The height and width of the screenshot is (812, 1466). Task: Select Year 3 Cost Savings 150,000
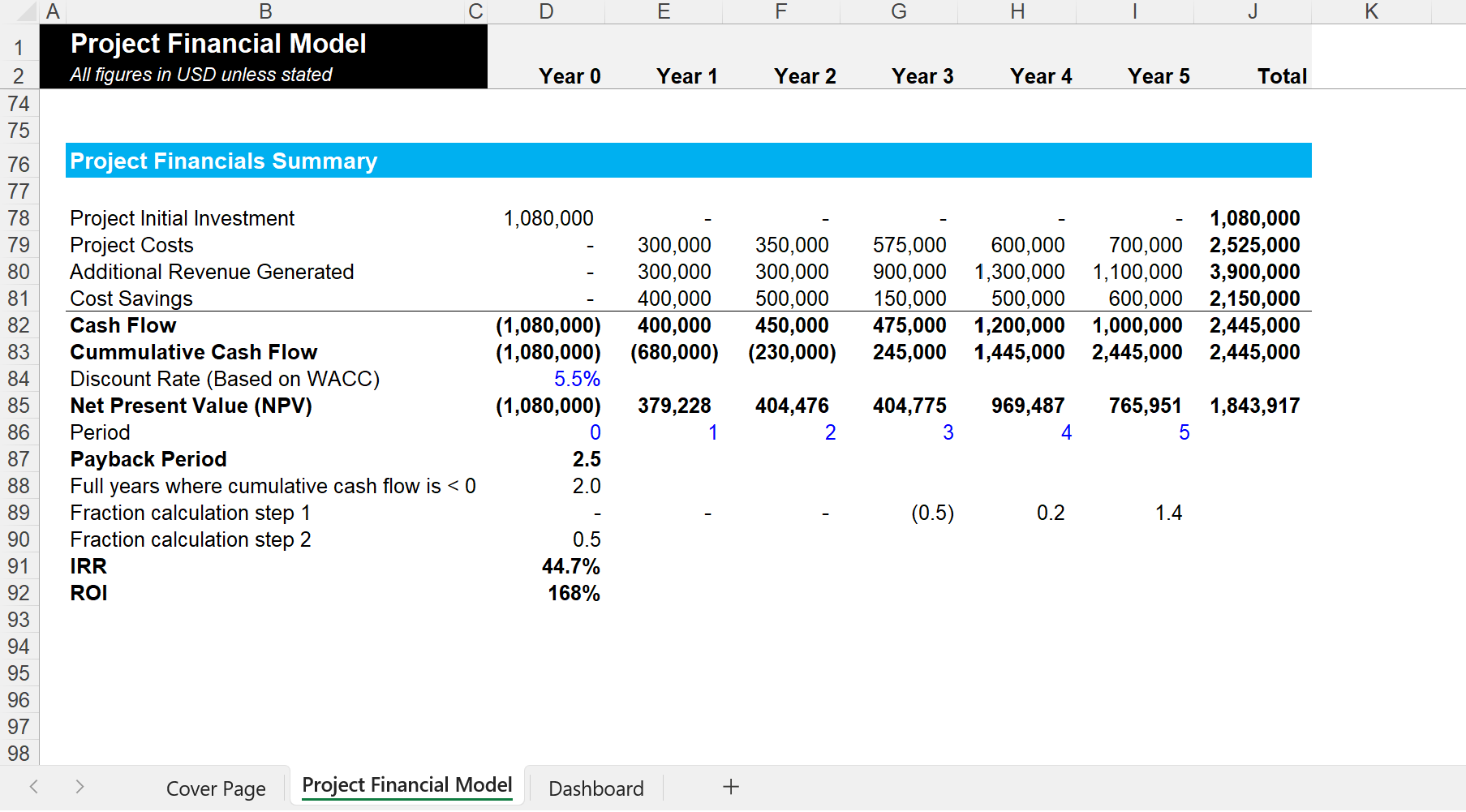pyautogui.click(x=909, y=299)
